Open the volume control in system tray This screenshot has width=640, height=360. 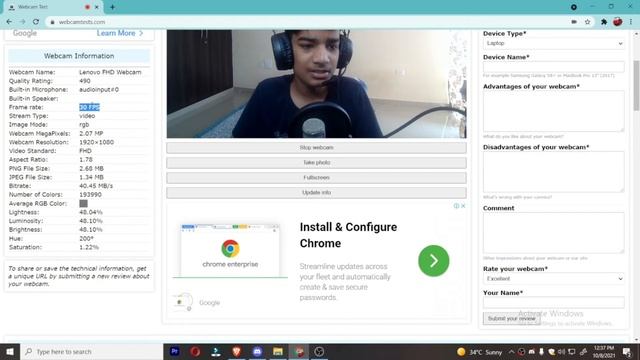(x=561, y=351)
